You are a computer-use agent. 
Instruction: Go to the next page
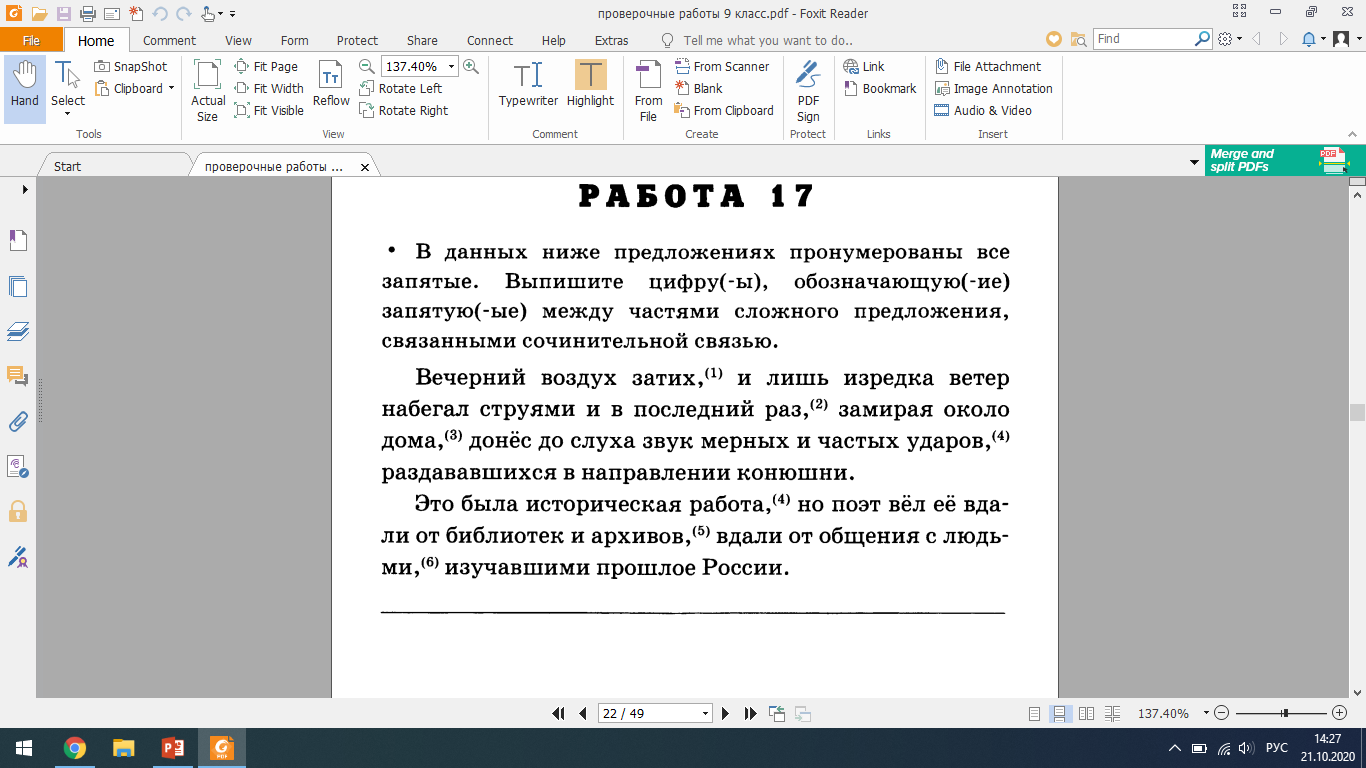[x=726, y=713]
